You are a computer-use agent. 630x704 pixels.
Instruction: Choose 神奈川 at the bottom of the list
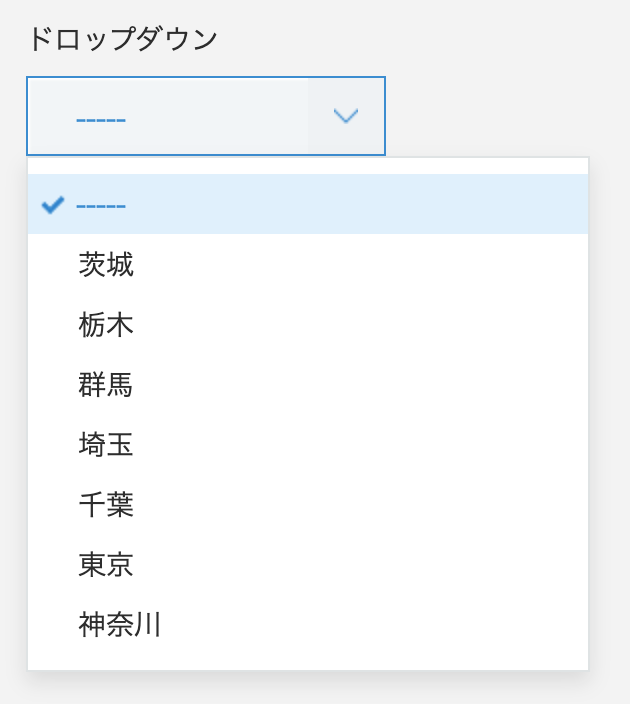click(120, 625)
